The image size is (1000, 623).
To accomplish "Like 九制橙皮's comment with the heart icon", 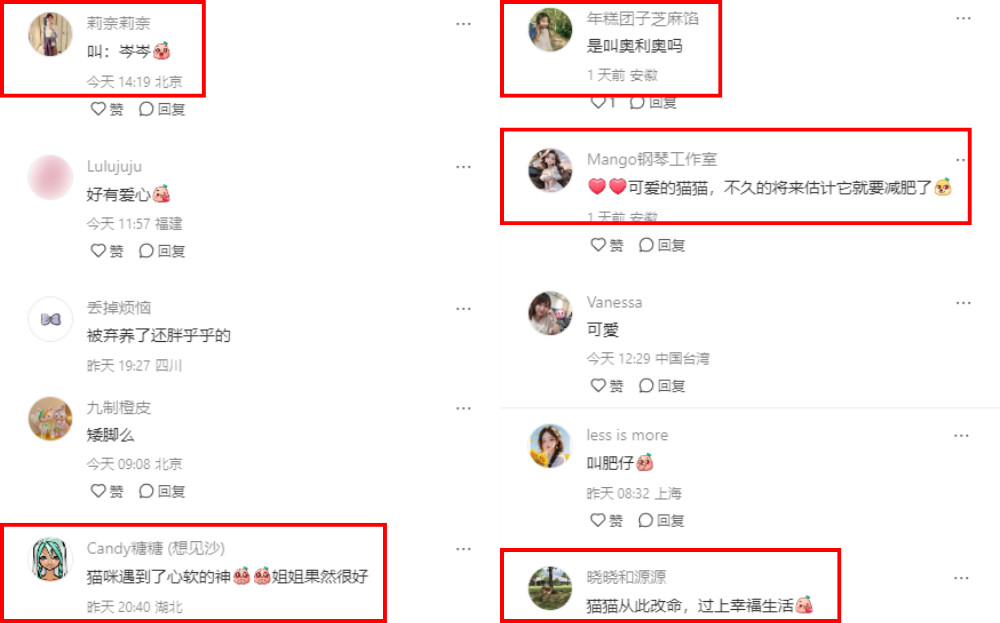I will point(98,490).
